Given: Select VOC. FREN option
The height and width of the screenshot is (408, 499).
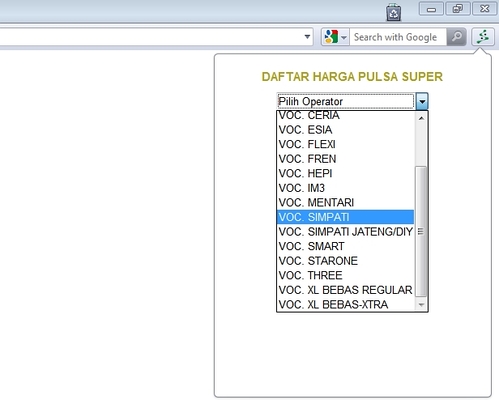Looking at the screenshot, I should 345,159.
